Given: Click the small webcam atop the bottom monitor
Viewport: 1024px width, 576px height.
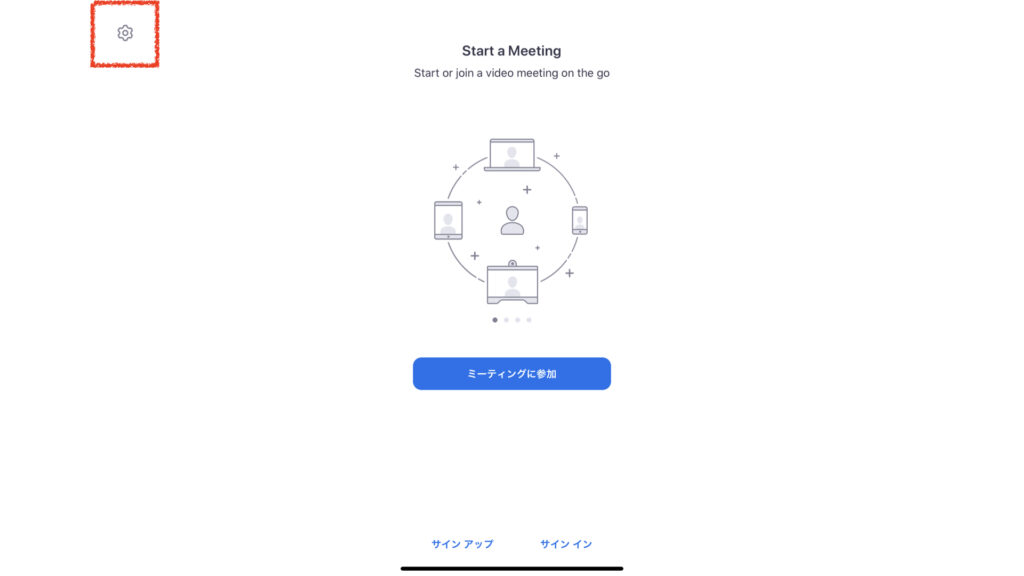Looking at the screenshot, I should click(513, 263).
